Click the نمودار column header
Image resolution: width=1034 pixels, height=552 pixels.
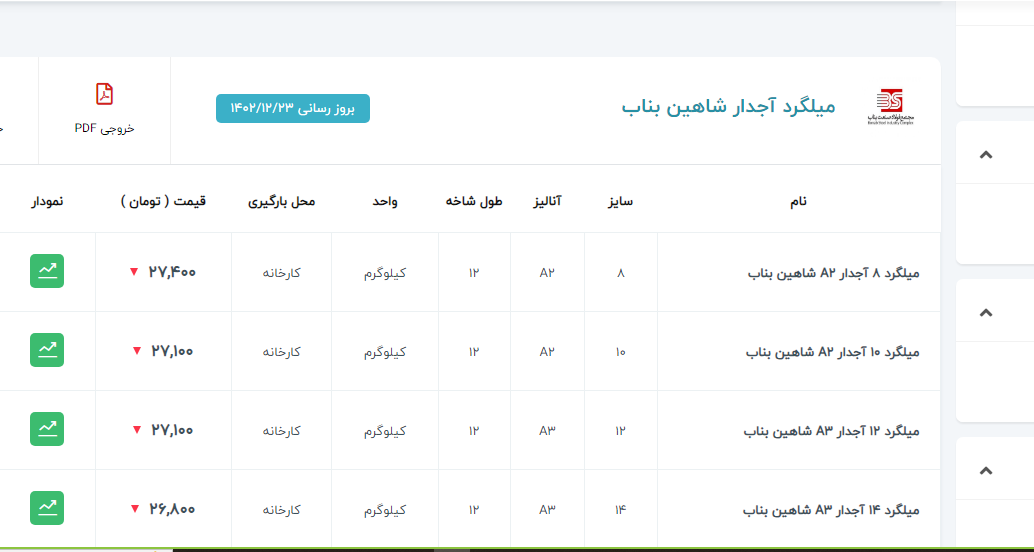coord(47,201)
